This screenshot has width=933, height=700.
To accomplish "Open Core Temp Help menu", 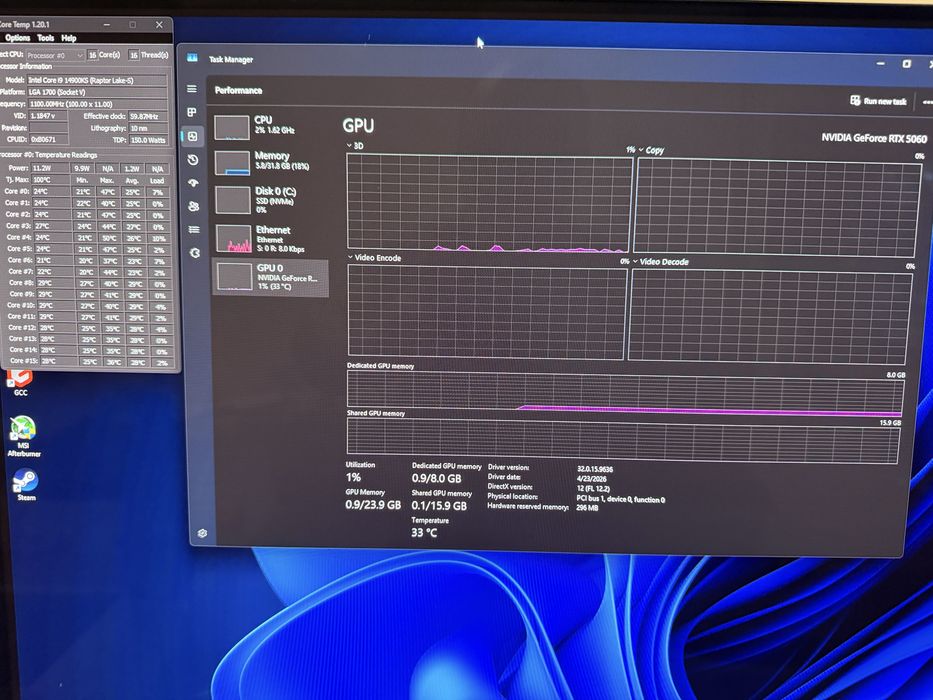I will [x=68, y=38].
